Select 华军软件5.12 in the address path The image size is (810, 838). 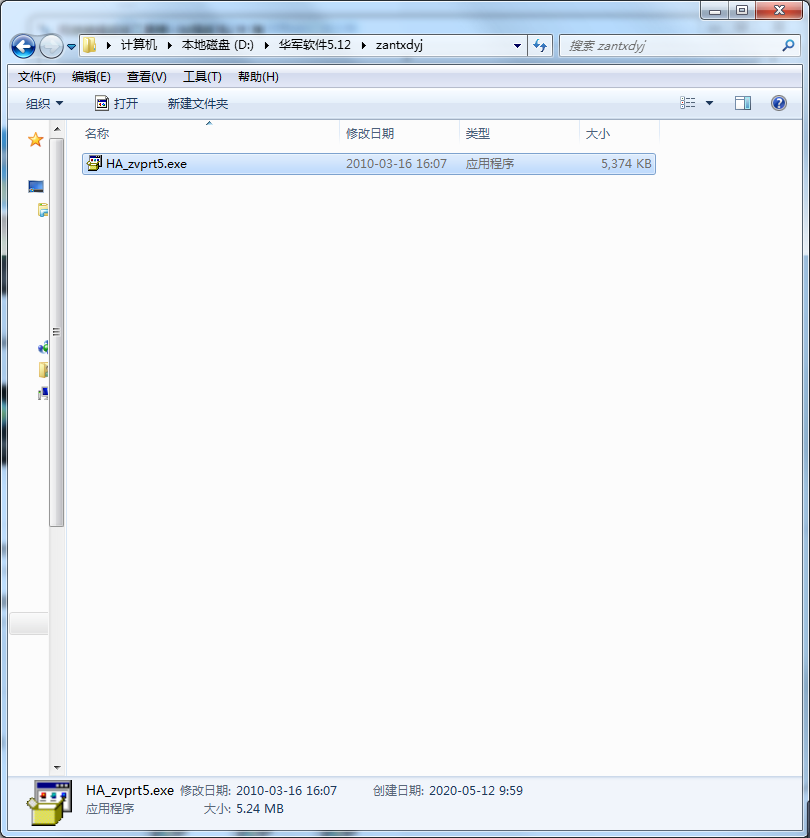[x=315, y=45]
